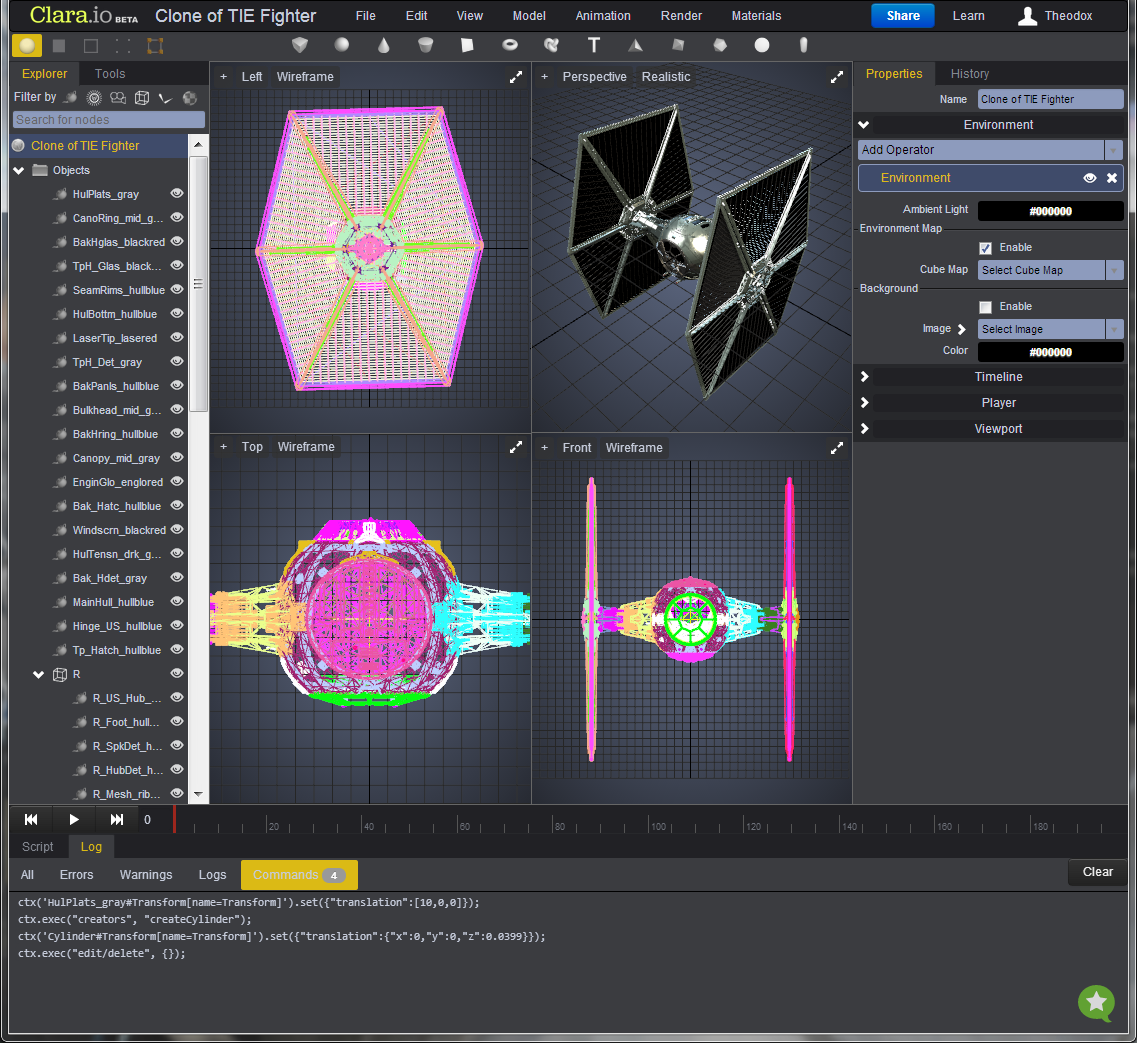
Task: Filter nodes by light icon
Action: click(x=94, y=97)
